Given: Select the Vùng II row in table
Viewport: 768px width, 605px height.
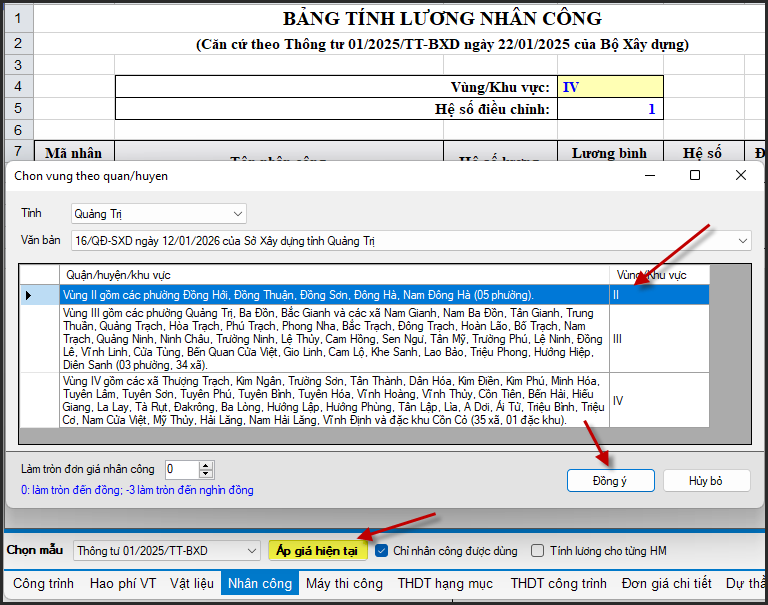Looking at the screenshot, I should point(334,295).
